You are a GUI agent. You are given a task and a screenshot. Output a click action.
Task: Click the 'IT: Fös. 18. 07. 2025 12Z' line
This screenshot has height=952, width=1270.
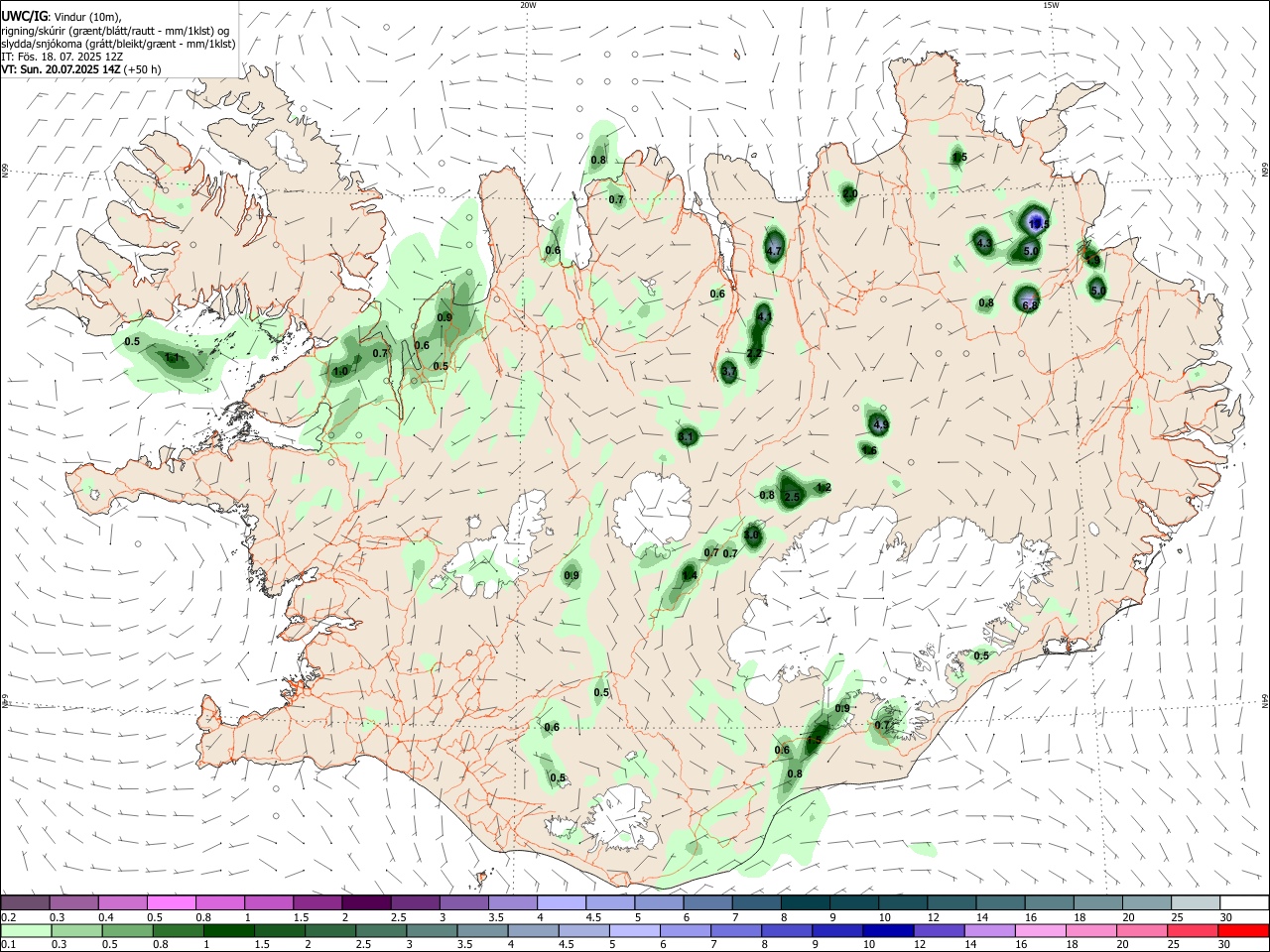click(62, 57)
